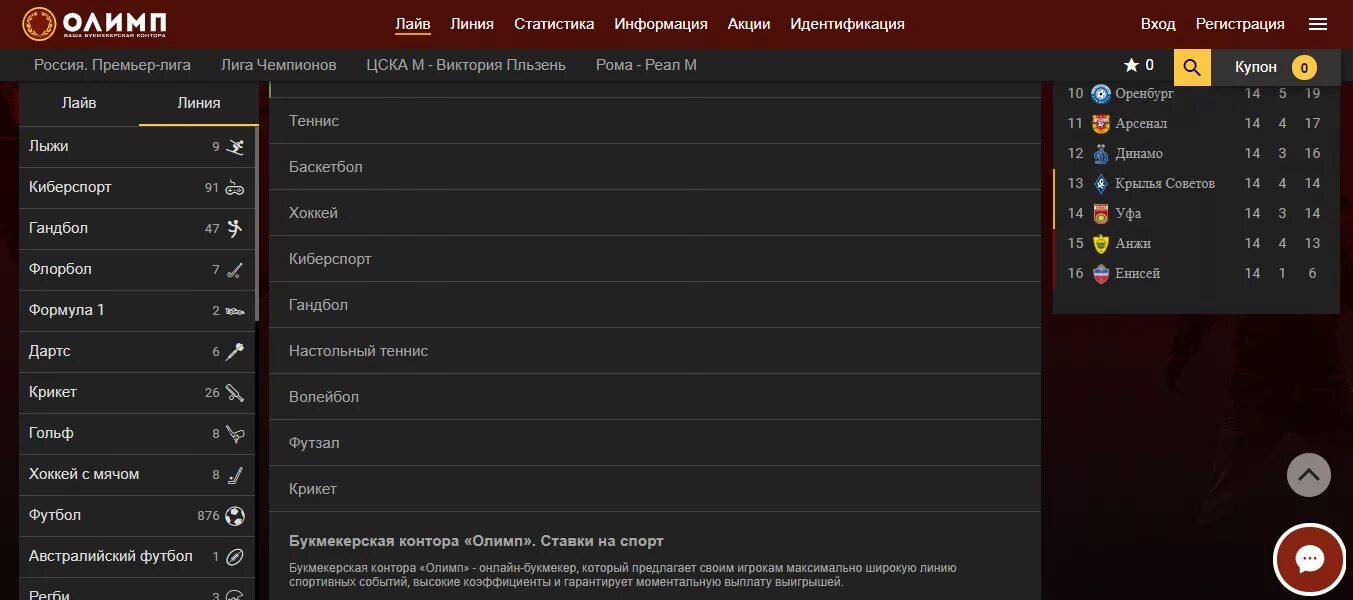
Task: Open Линия in the top navigation
Action: [x=472, y=24]
